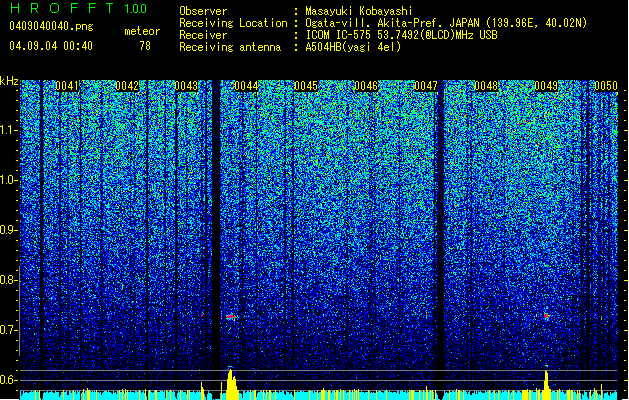This screenshot has height=400, width=629.
Task: Click the Receiving antenna field label
Action: point(230,47)
